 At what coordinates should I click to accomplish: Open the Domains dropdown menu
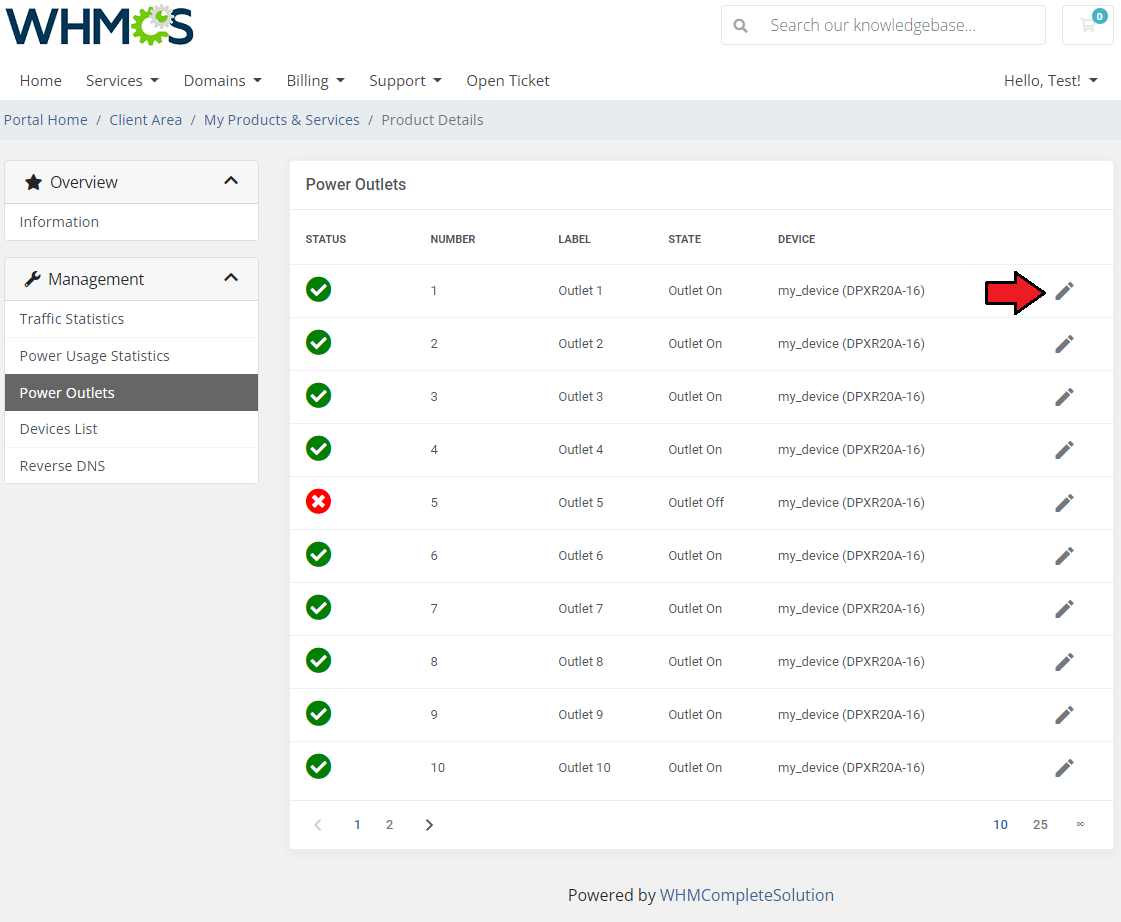(223, 81)
